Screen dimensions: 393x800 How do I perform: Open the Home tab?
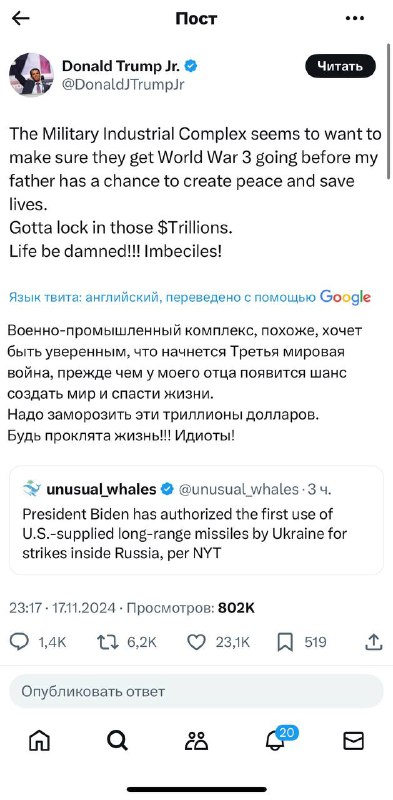[39, 741]
